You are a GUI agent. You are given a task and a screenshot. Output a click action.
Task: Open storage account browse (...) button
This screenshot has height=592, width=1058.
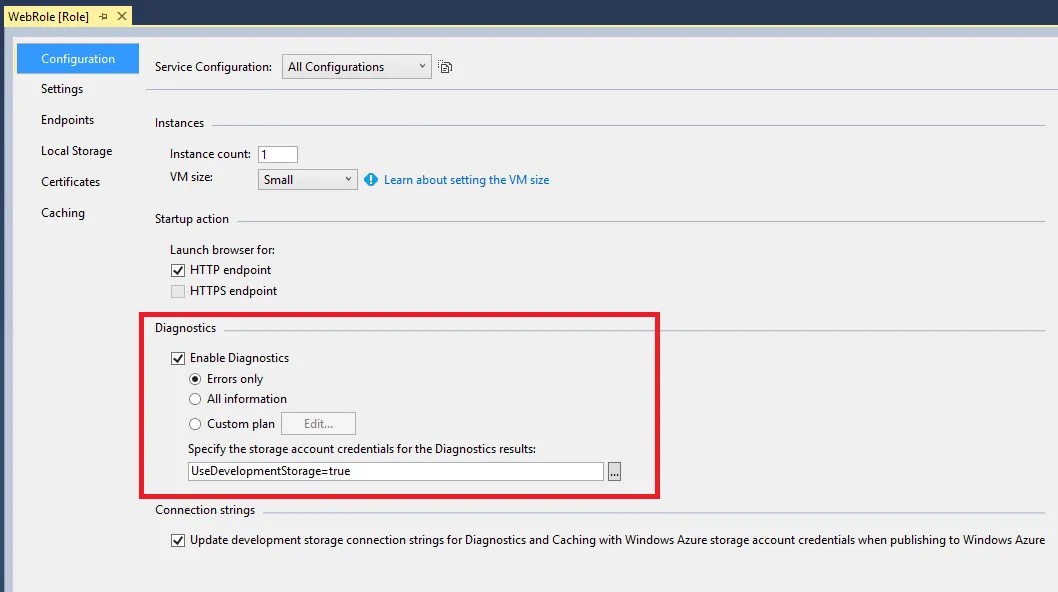coord(614,471)
